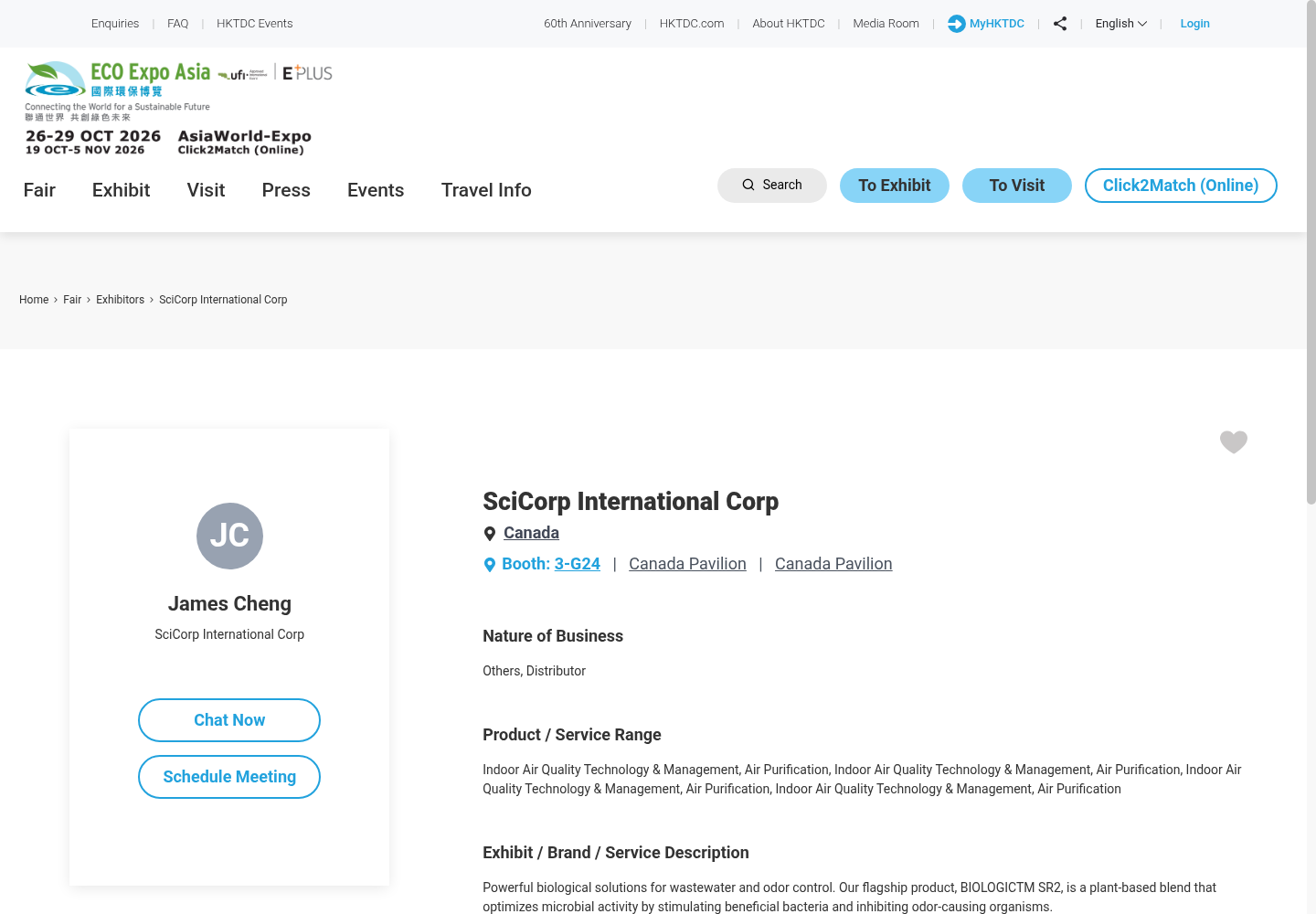Click the To Visit button
This screenshot has height=914, width=1316.
click(x=1017, y=186)
